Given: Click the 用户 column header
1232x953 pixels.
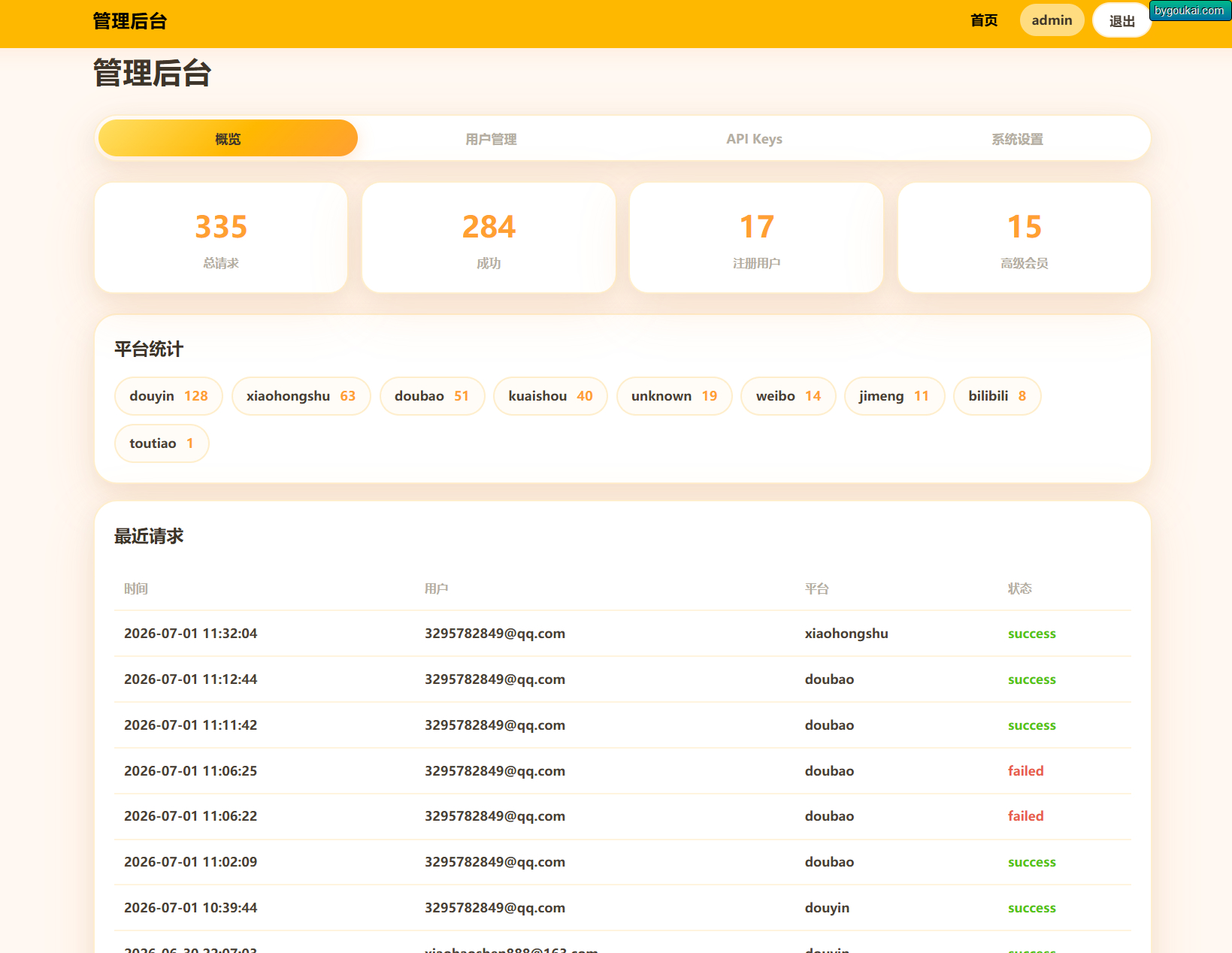Looking at the screenshot, I should click(436, 588).
